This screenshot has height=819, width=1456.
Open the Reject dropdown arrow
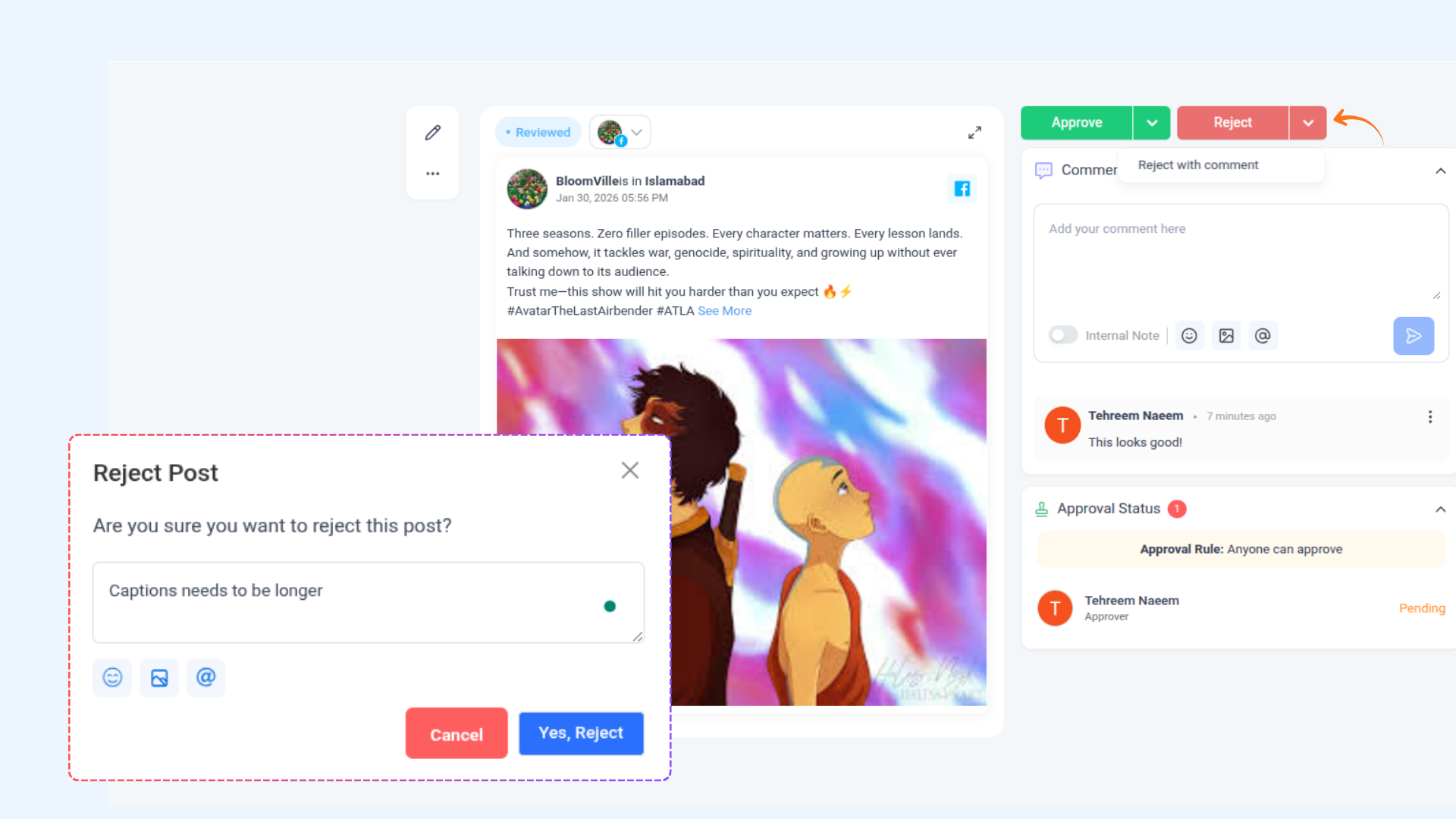click(1308, 123)
